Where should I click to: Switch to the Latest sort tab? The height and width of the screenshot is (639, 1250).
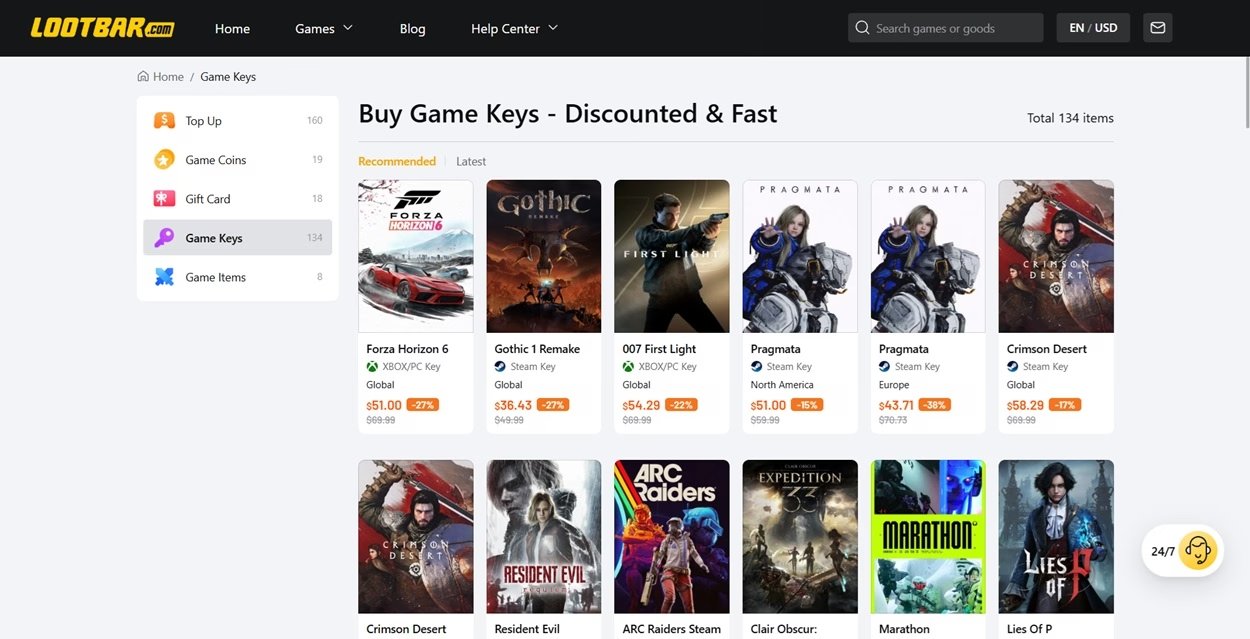pyautogui.click(x=471, y=161)
